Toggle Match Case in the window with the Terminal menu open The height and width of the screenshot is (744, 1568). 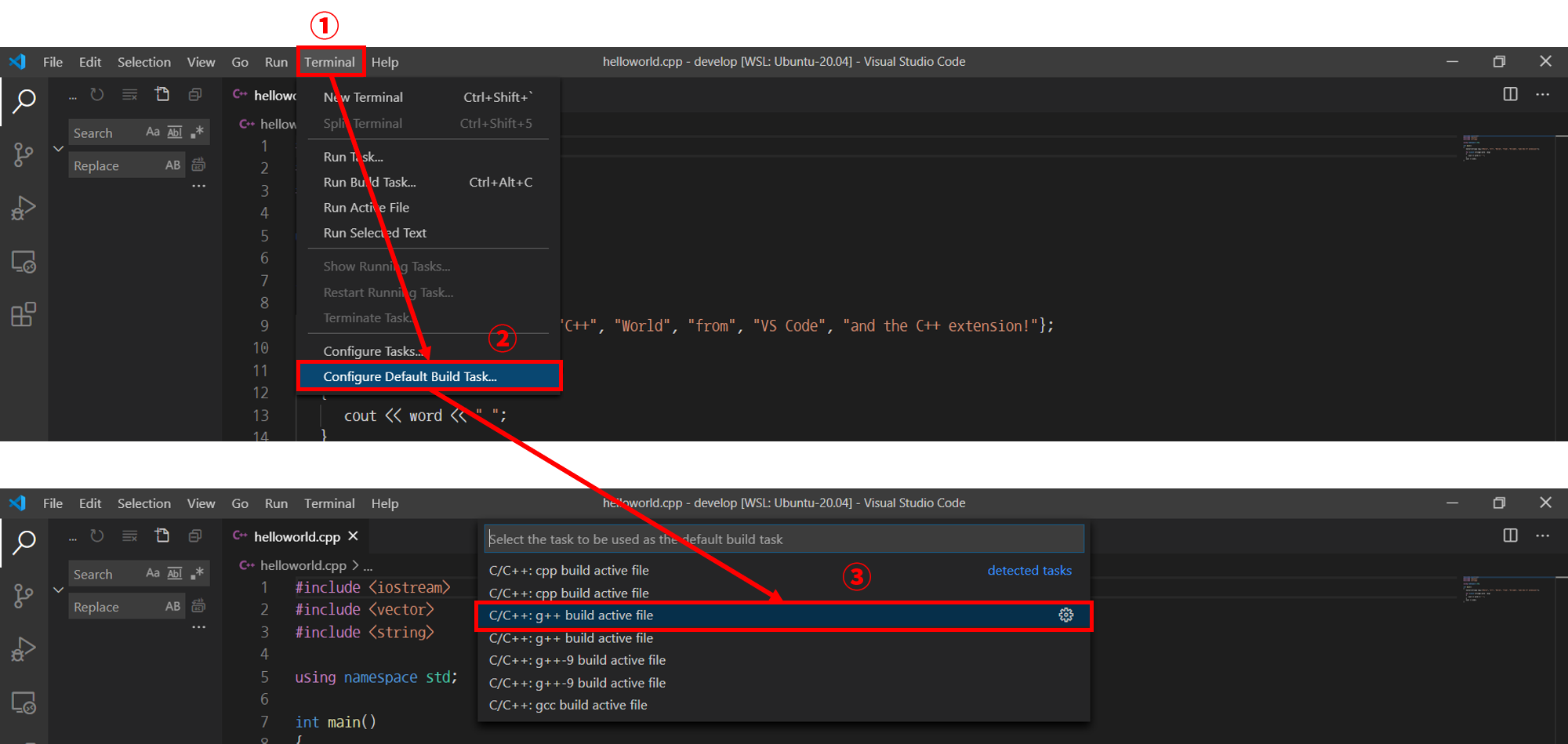tap(153, 132)
